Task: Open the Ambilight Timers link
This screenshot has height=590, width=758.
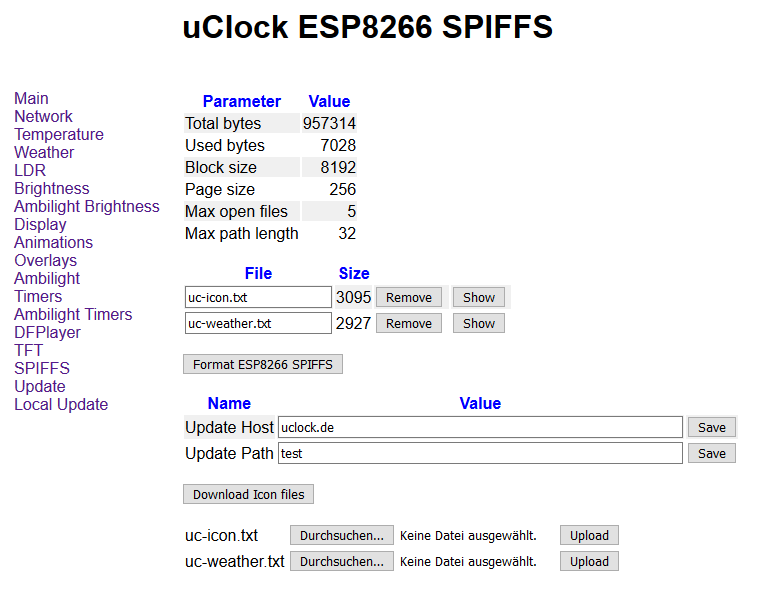Action: pyautogui.click(x=73, y=314)
